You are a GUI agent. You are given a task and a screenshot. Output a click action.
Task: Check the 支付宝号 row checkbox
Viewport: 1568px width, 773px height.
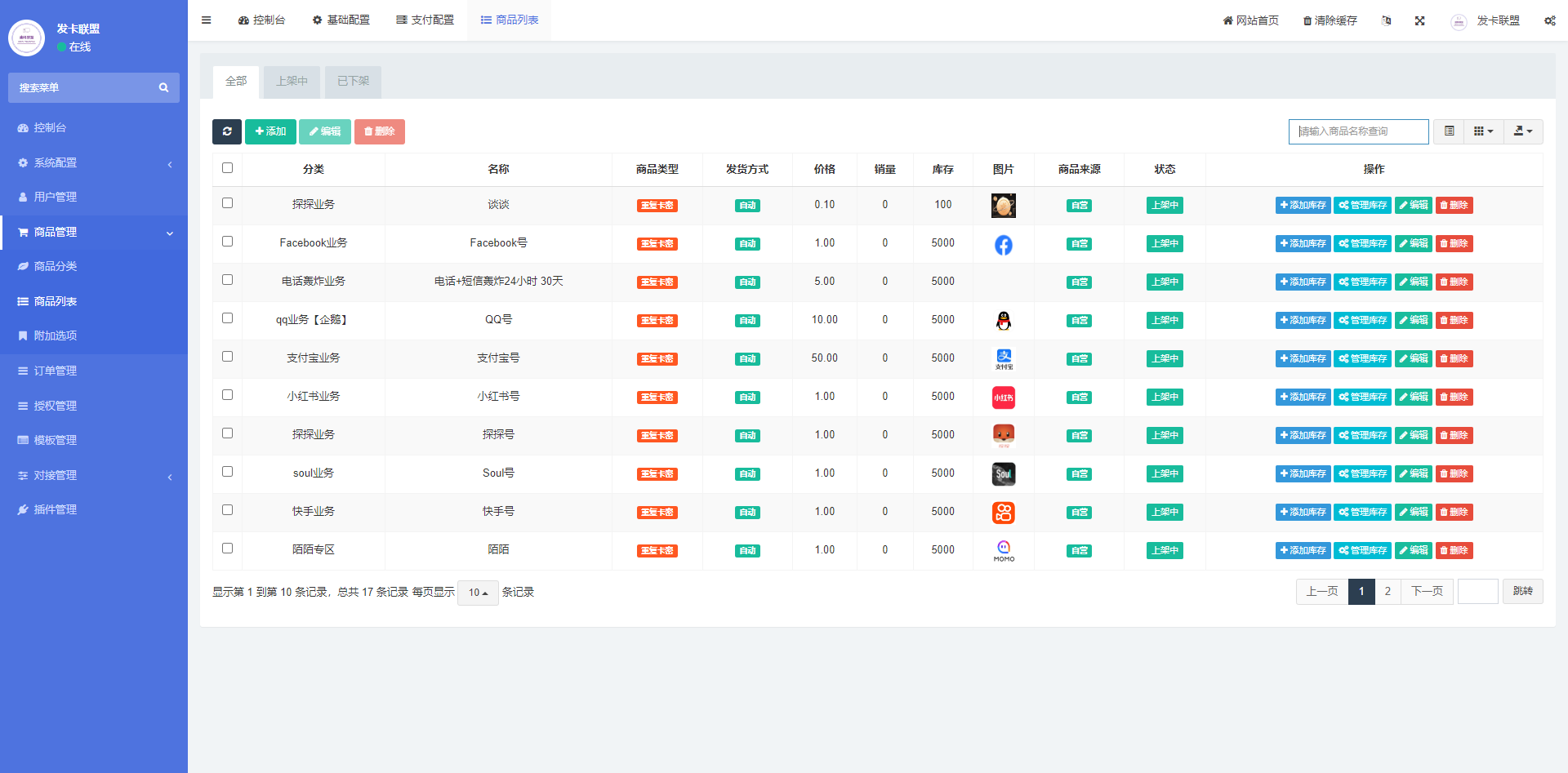coord(227,357)
